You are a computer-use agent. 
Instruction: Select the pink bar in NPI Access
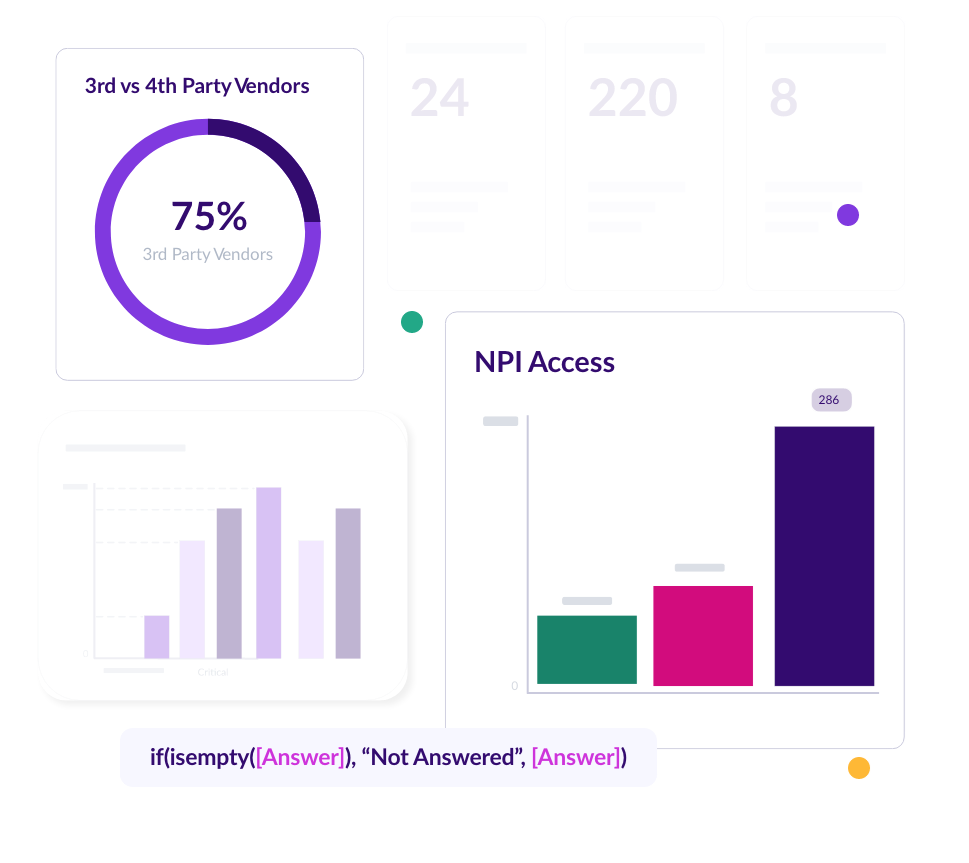tap(703, 635)
